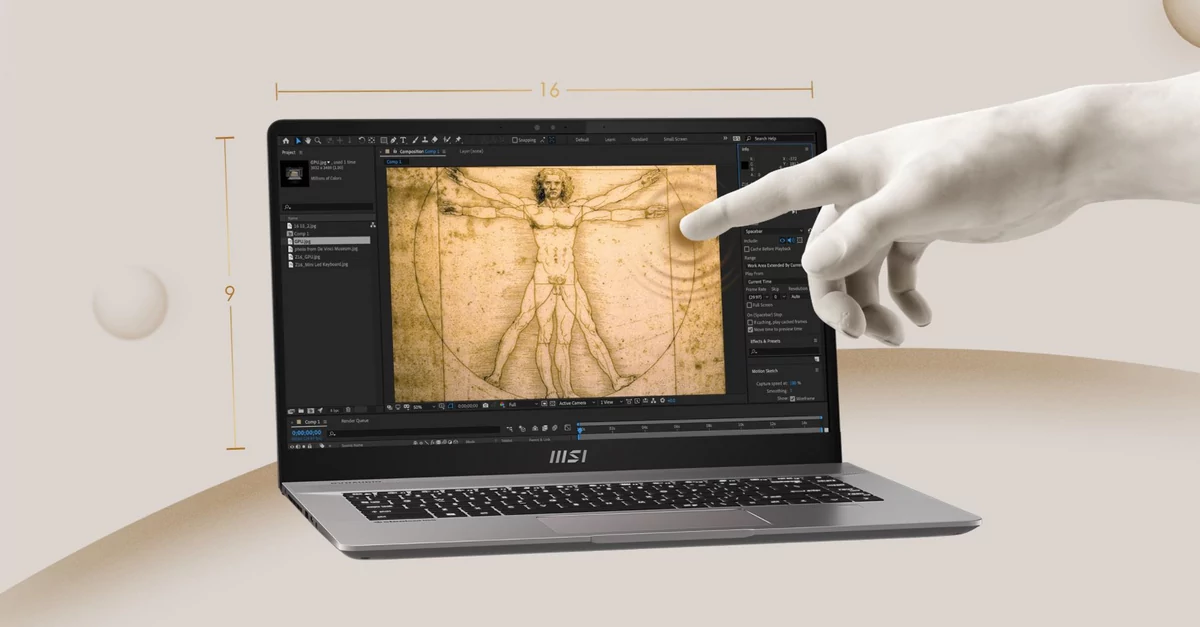
Task: Open the '1 View' layout dropdown
Action: coord(610,404)
